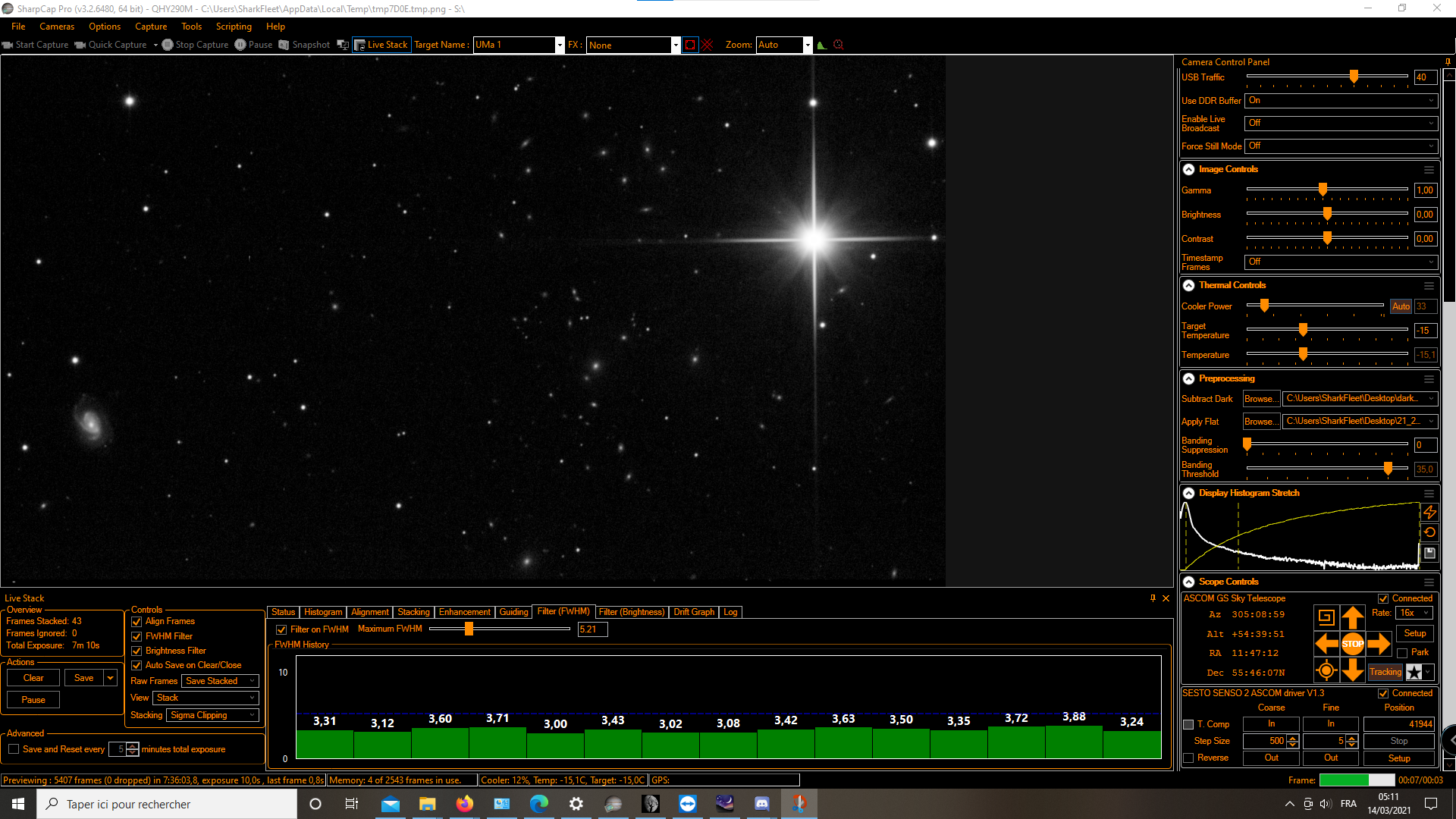Click the Live Stack toolbar button
The image size is (1456, 819).
(x=381, y=45)
